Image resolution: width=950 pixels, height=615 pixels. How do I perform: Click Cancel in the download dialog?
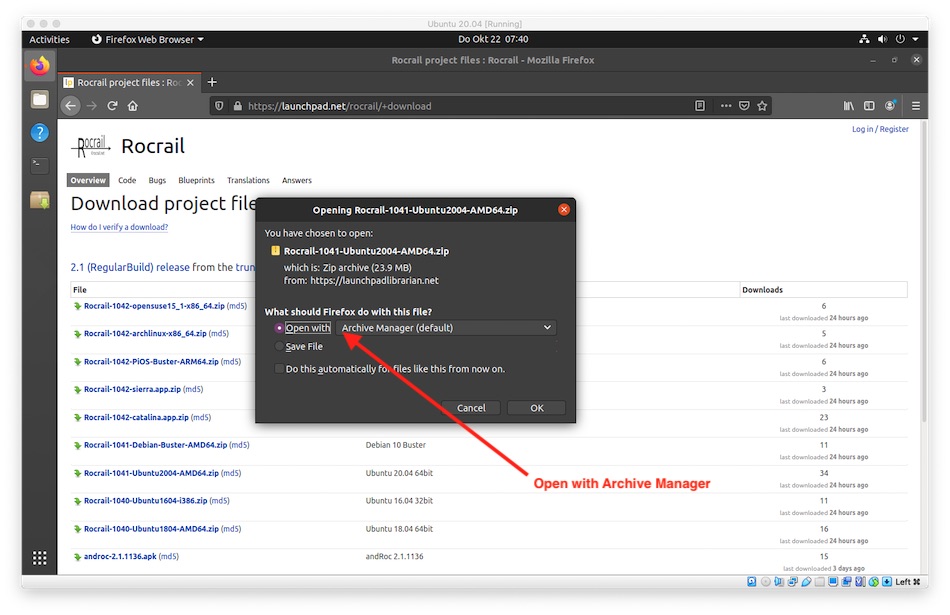click(471, 408)
